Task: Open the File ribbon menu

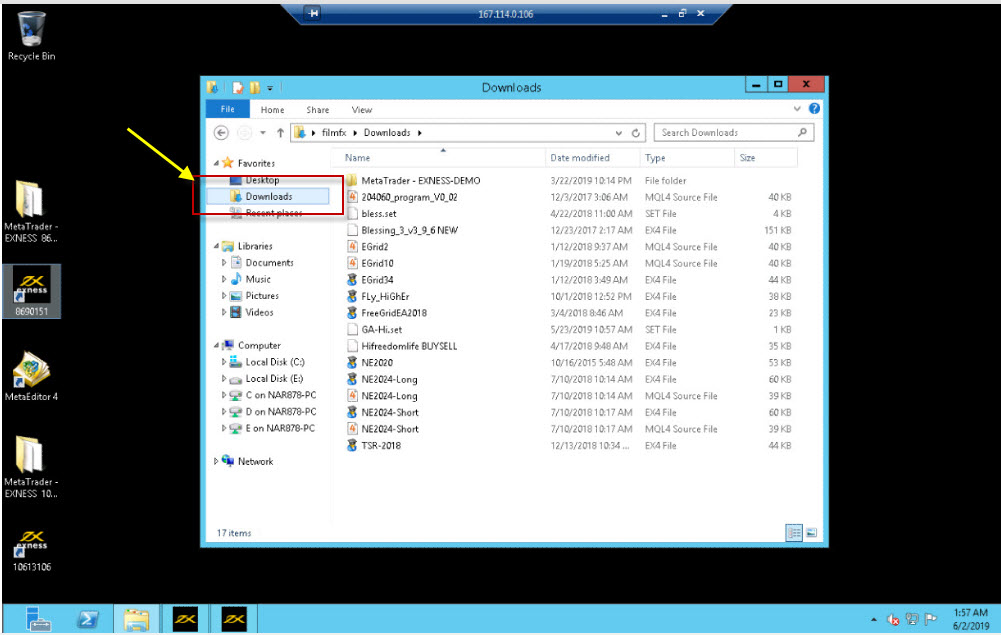Action: tap(227, 110)
